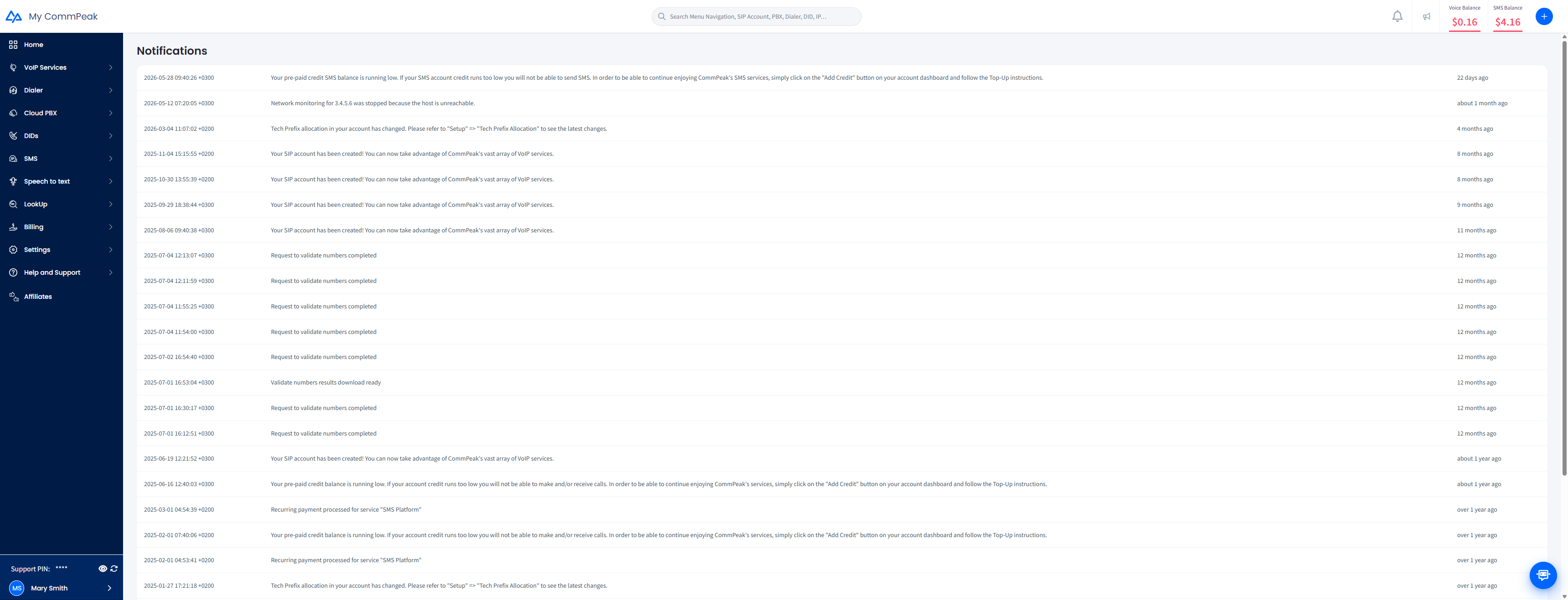Expand the Speech to text chevron

pyautogui.click(x=111, y=181)
